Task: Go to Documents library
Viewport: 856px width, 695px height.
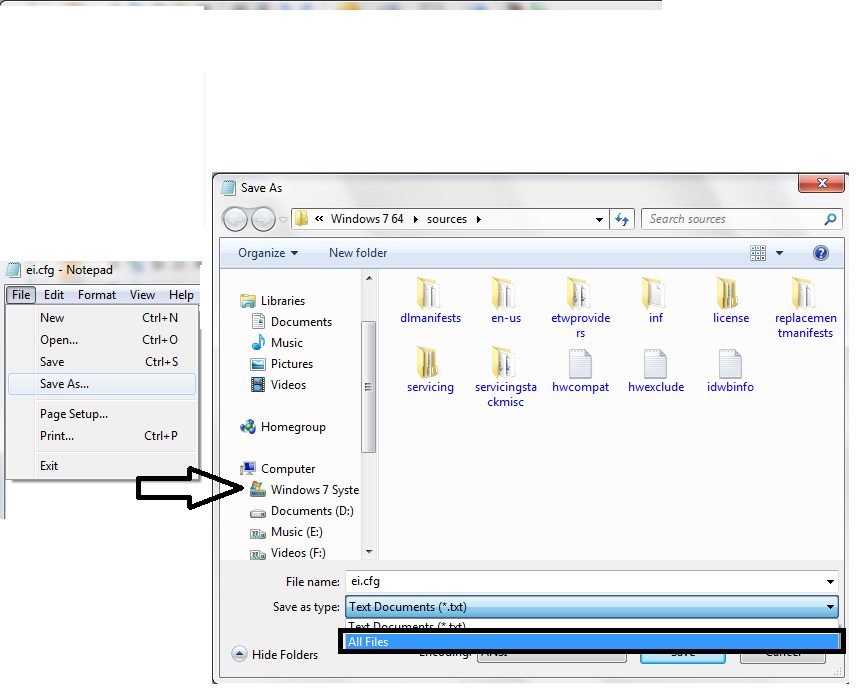Action: pyautogui.click(x=291, y=322)
